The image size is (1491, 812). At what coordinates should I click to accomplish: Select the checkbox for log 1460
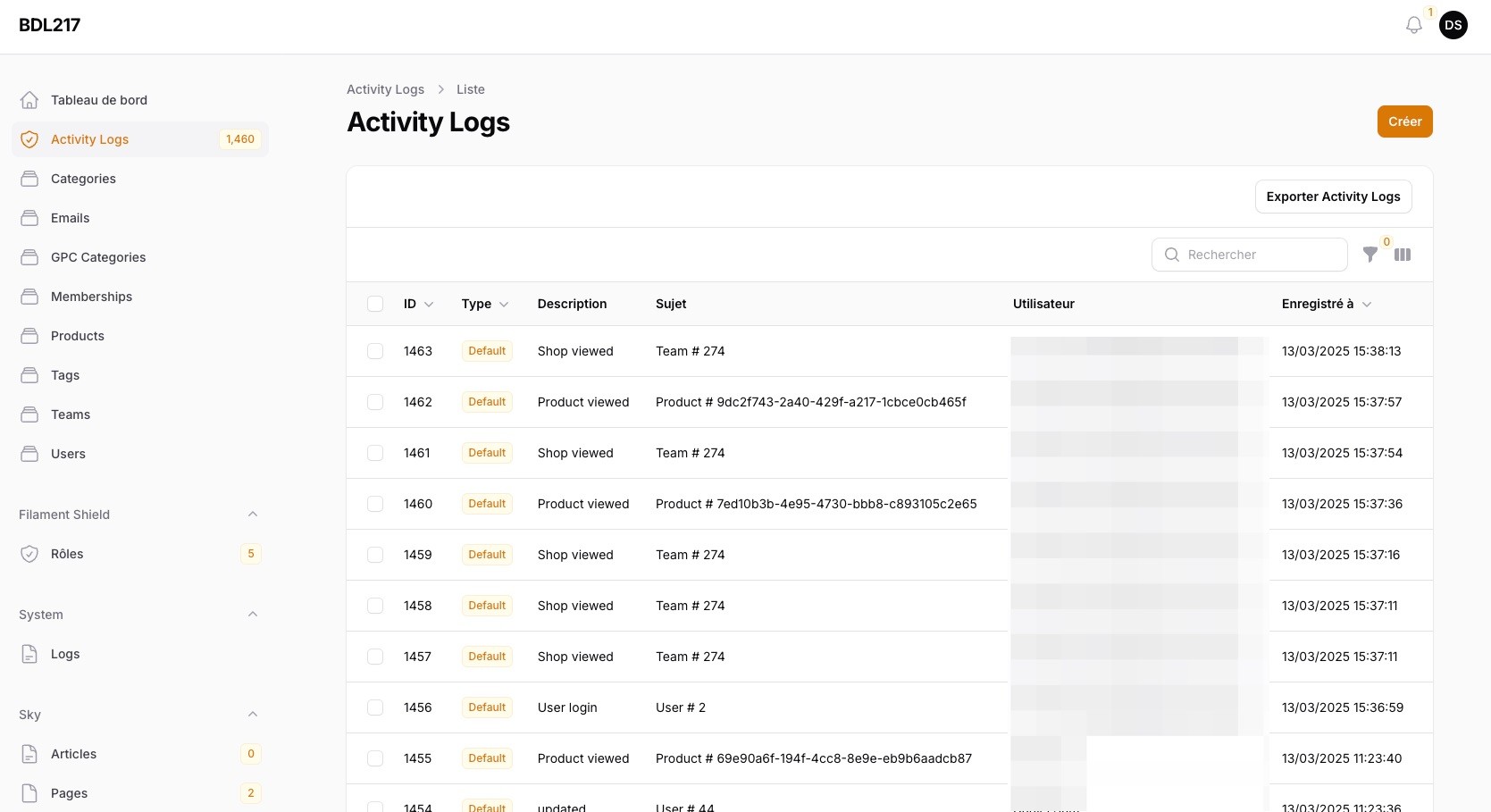pos(375,504)
